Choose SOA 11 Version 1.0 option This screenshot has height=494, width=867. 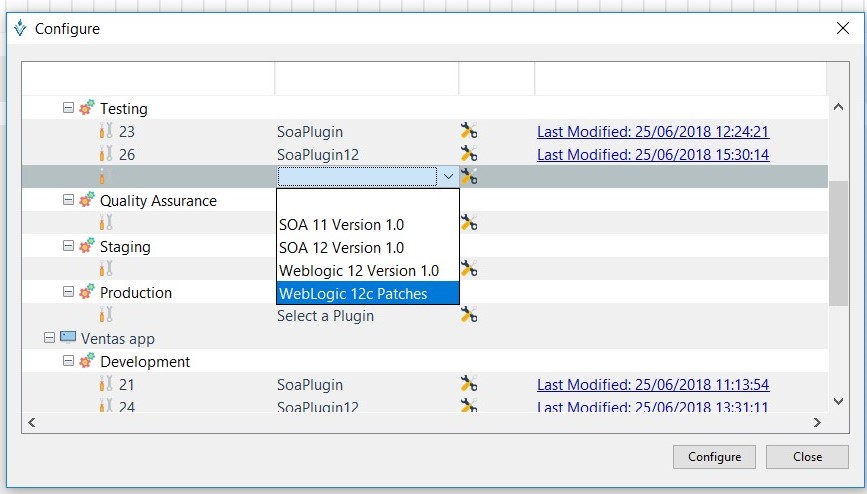click(x=368, y=225)
